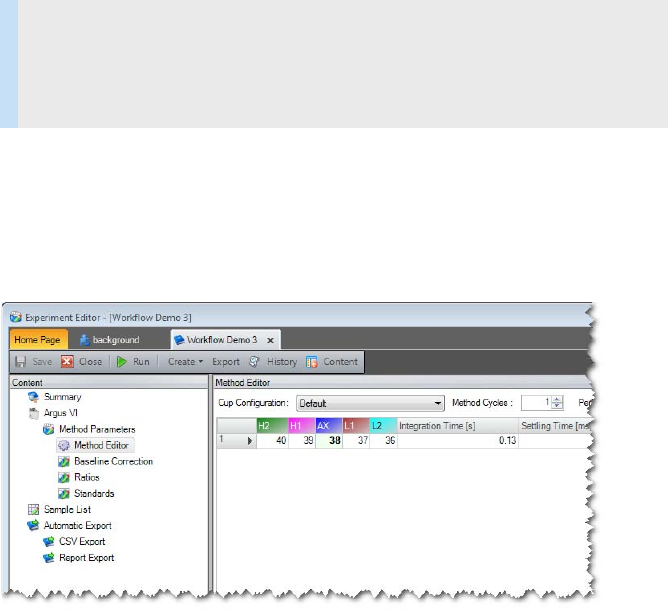The width and height of the screenshot is (668, 611).
Task: Click the red Close X icon
Action: [67, 362]
